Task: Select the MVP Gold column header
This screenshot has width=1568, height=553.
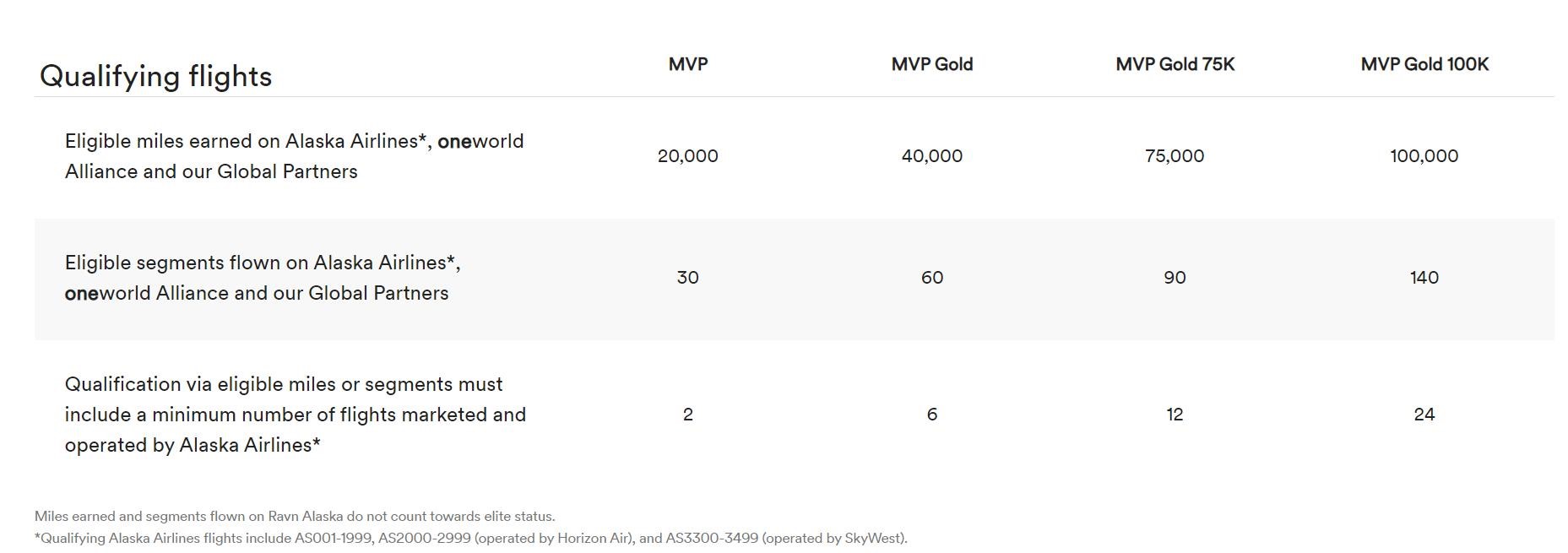Action: [x=932, y=64]
